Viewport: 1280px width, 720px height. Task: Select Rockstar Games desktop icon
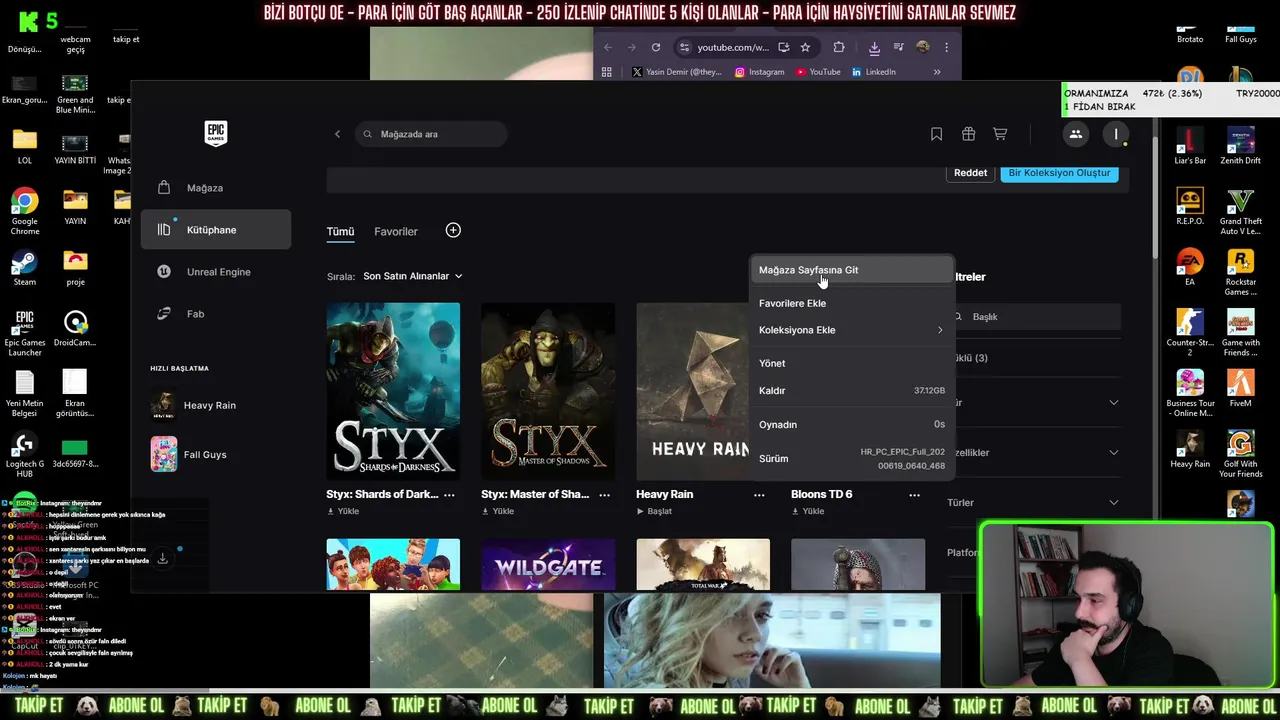click(x=1241, y=273)
